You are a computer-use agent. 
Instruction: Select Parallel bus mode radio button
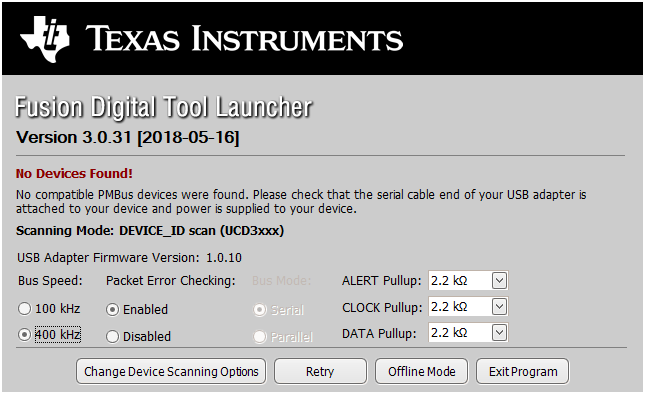(x=260, y=337)
